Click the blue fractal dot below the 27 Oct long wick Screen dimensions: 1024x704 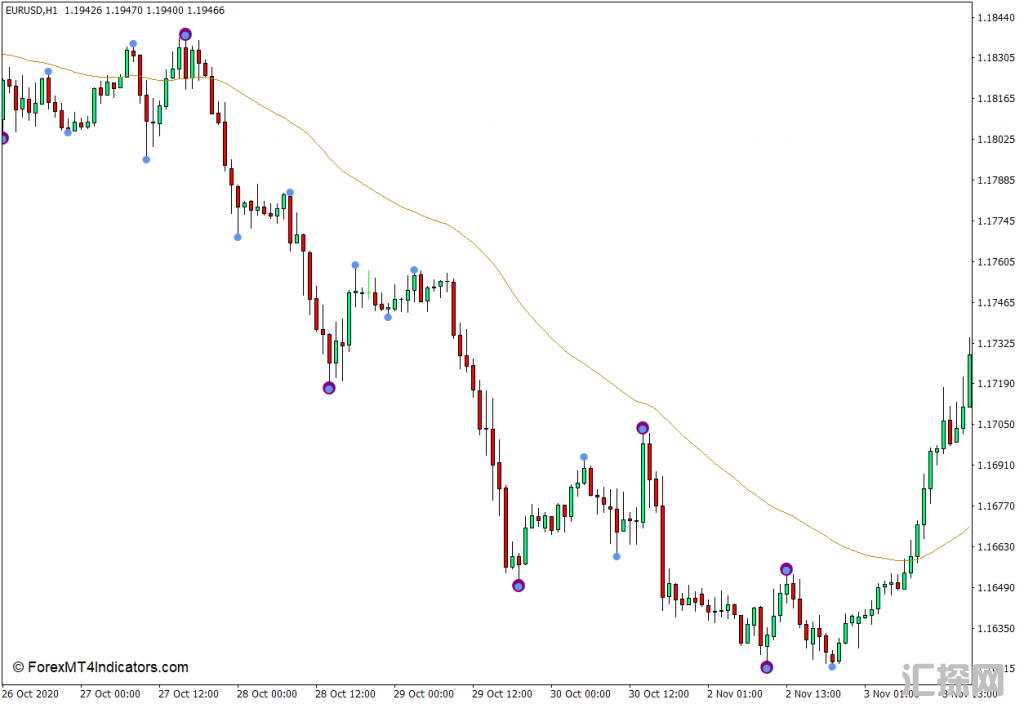(146, 159)
